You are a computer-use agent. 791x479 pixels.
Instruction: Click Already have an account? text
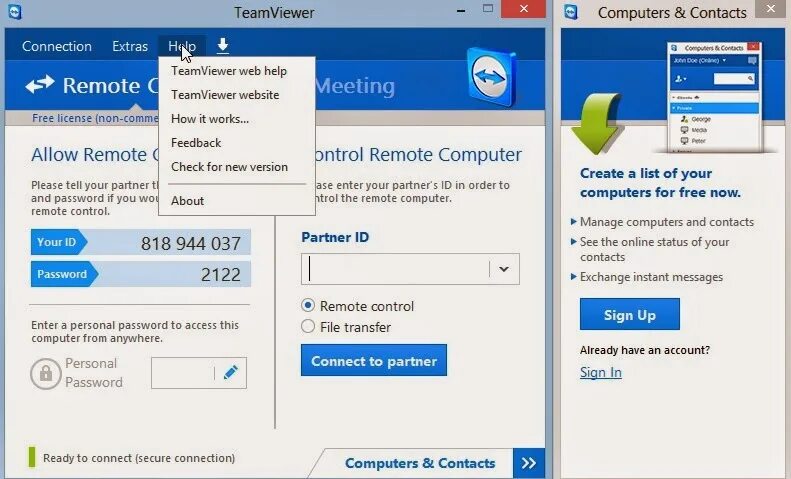tap(645, 350)
